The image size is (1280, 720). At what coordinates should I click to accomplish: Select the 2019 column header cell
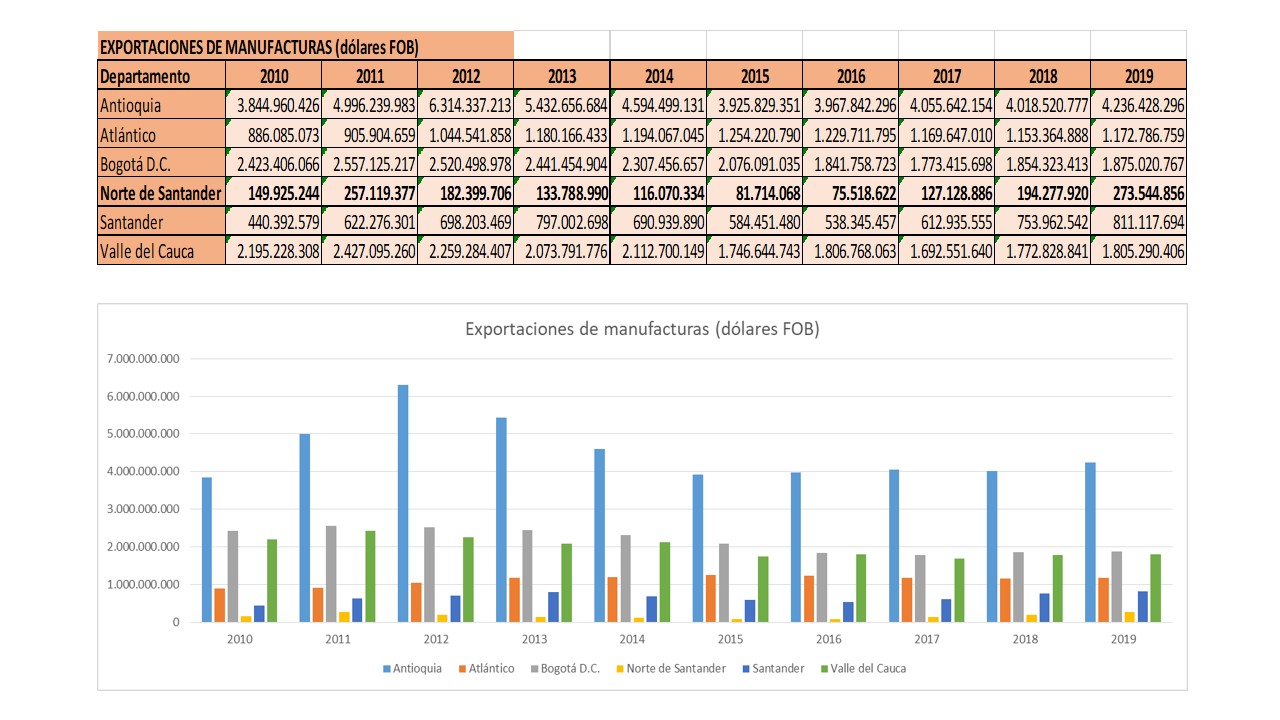[1139, 75]
